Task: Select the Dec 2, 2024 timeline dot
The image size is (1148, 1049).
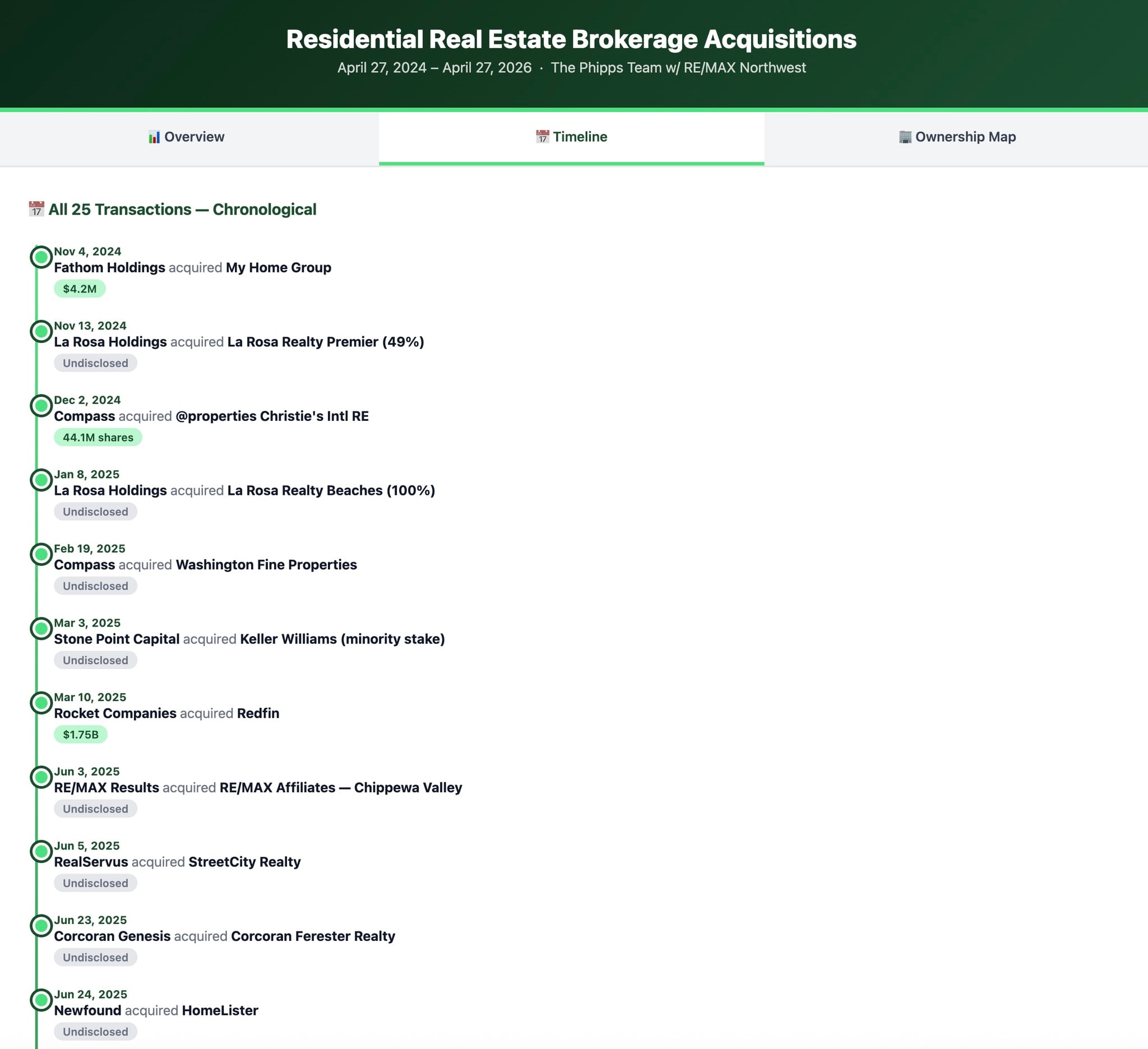Action: pyautogui.click(x=41, y=406)
